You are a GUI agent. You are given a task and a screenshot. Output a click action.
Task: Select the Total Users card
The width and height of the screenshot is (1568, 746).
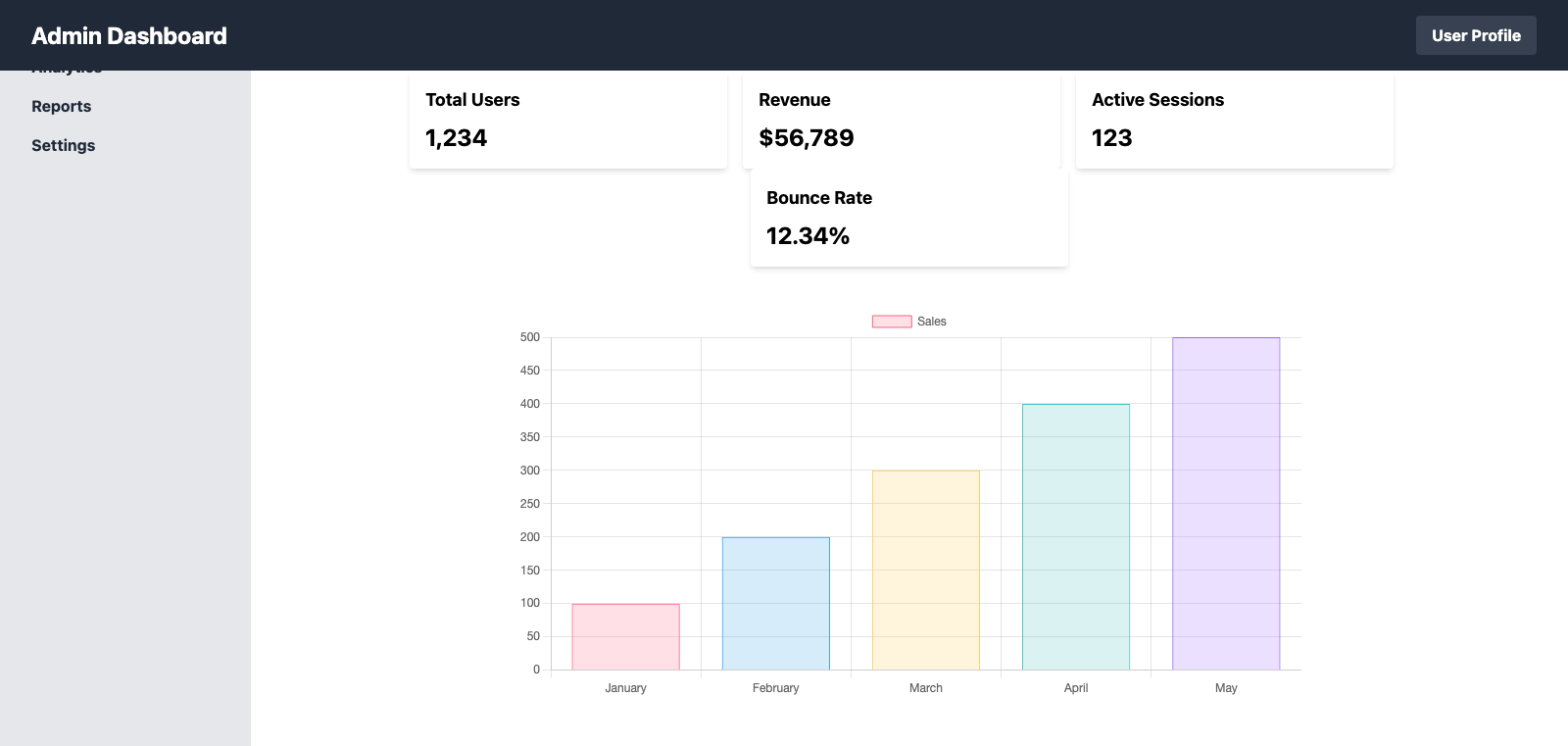click(567, 122)
